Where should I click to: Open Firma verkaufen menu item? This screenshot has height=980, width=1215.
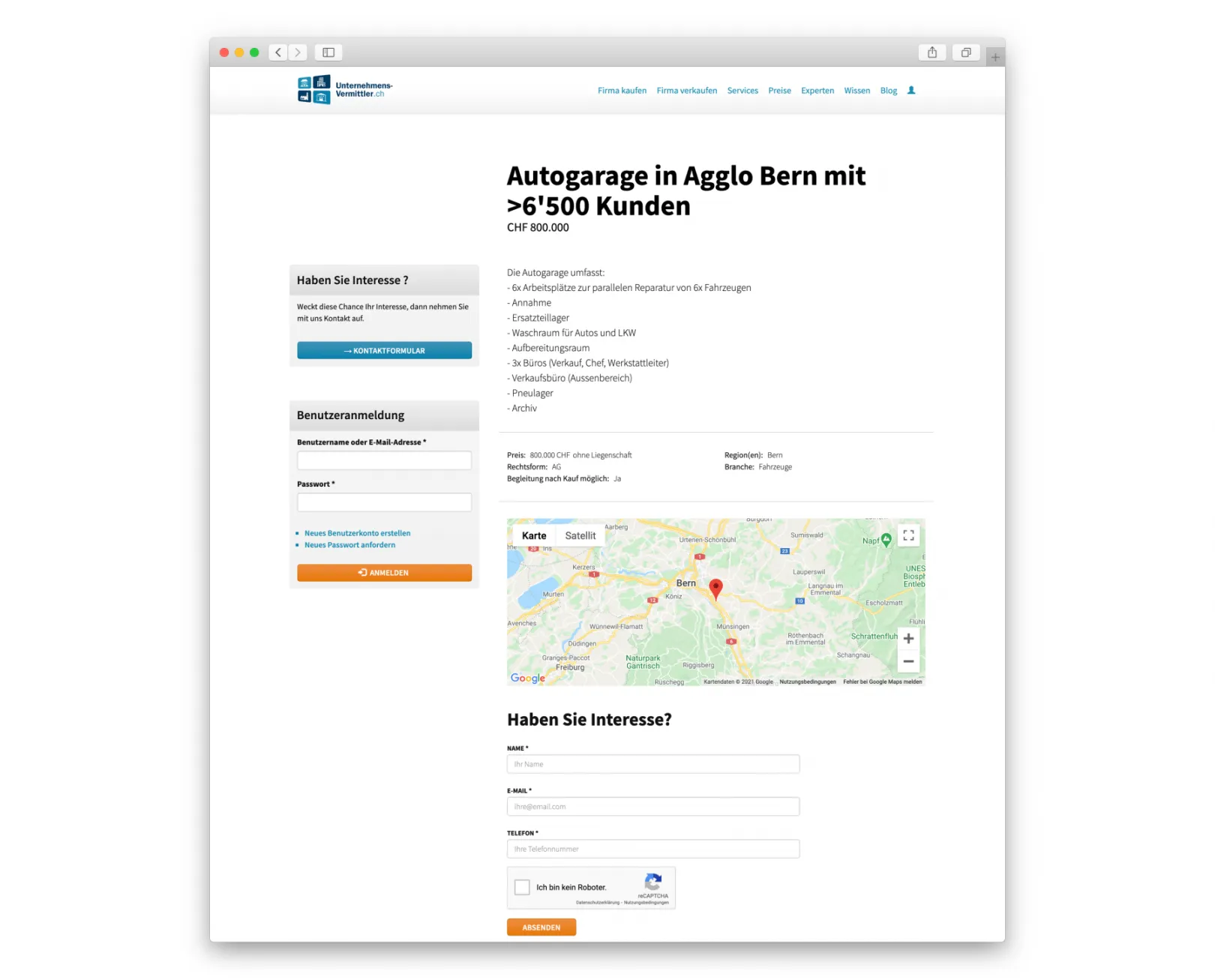pyautogui.click(x=686, y=91)
